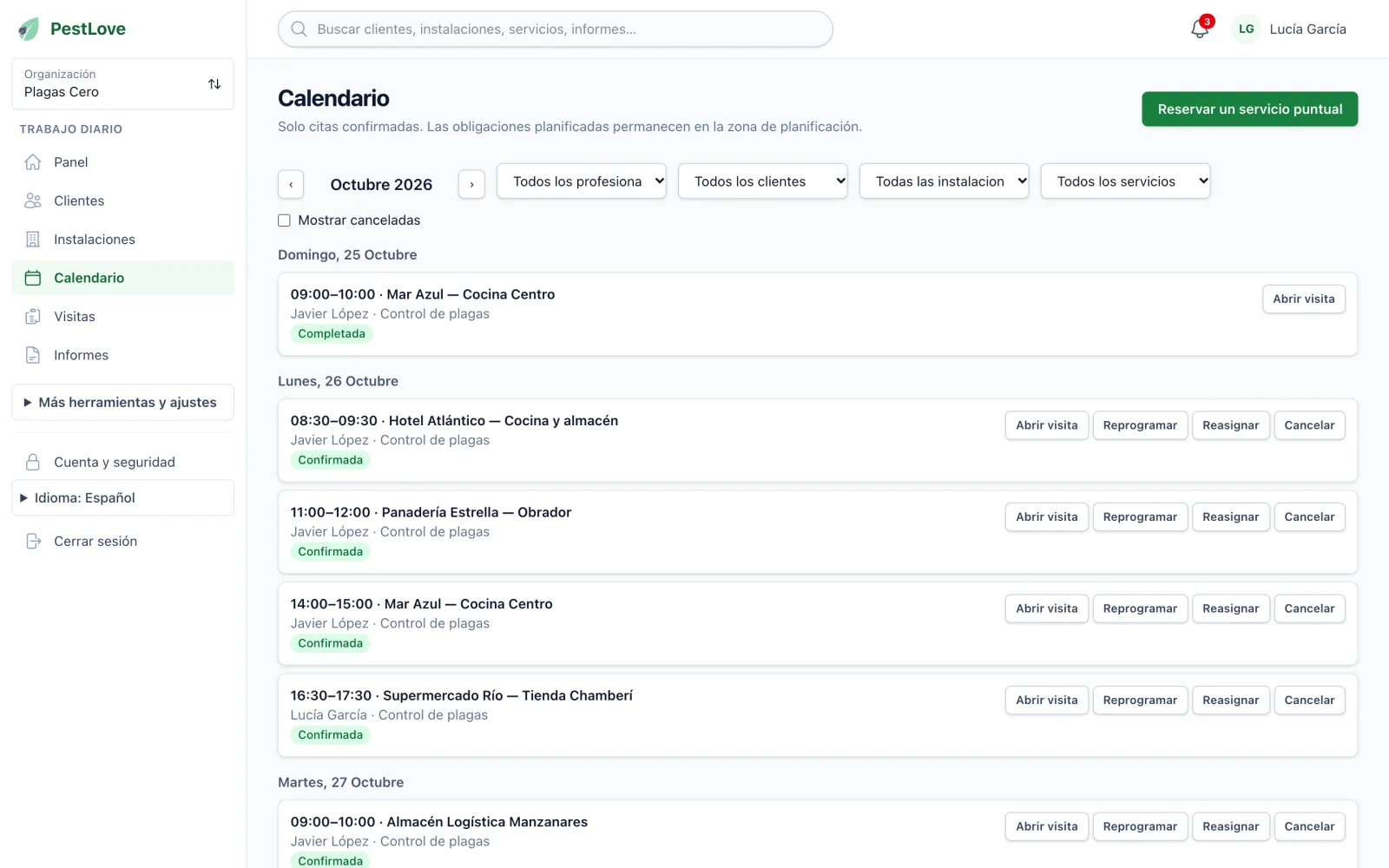
Task: Expand Más herramientas y ajustes section
Action: tap(123, 403)
